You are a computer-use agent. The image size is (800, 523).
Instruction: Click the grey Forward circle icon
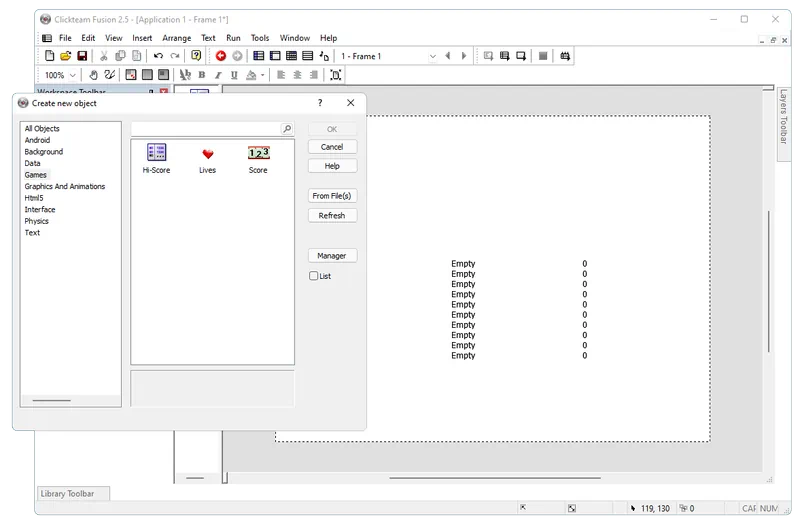(237, 56)
